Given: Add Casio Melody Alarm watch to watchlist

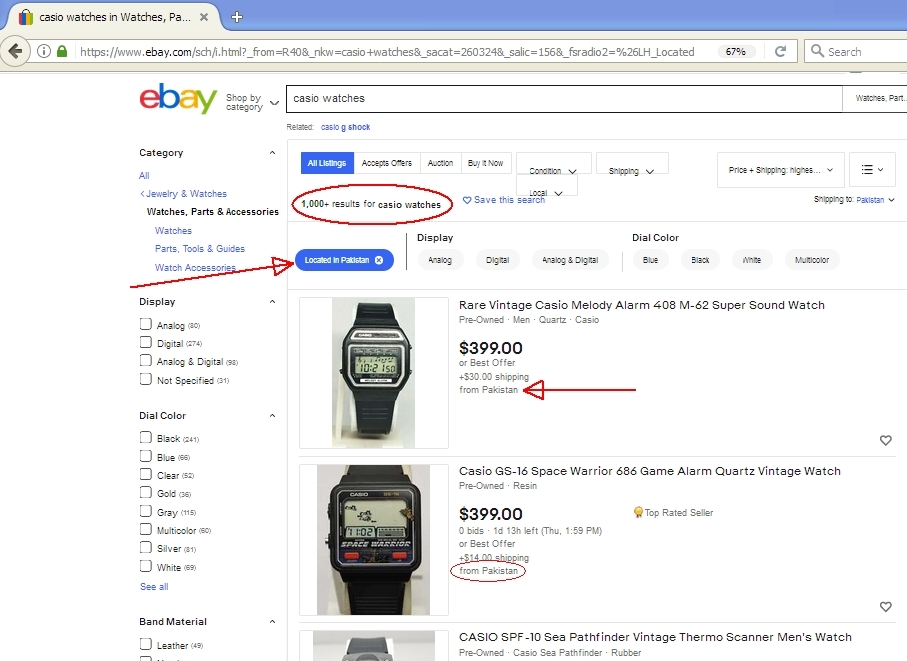Looking at the screenshot, I should (885, 440).
